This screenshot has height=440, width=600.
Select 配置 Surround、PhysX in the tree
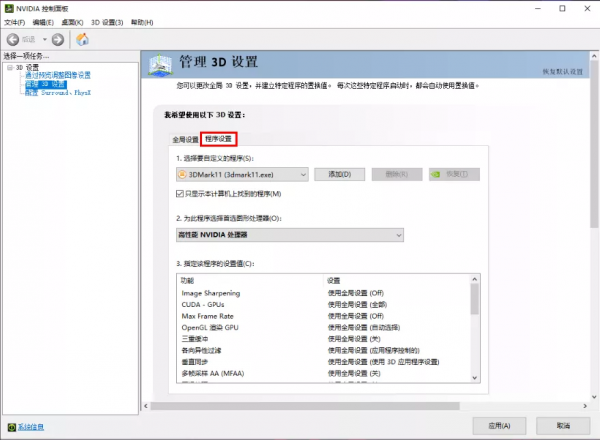click(58, 93)
